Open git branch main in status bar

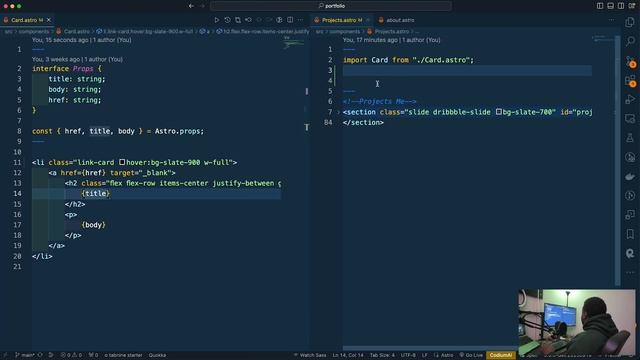click(24, 355)
